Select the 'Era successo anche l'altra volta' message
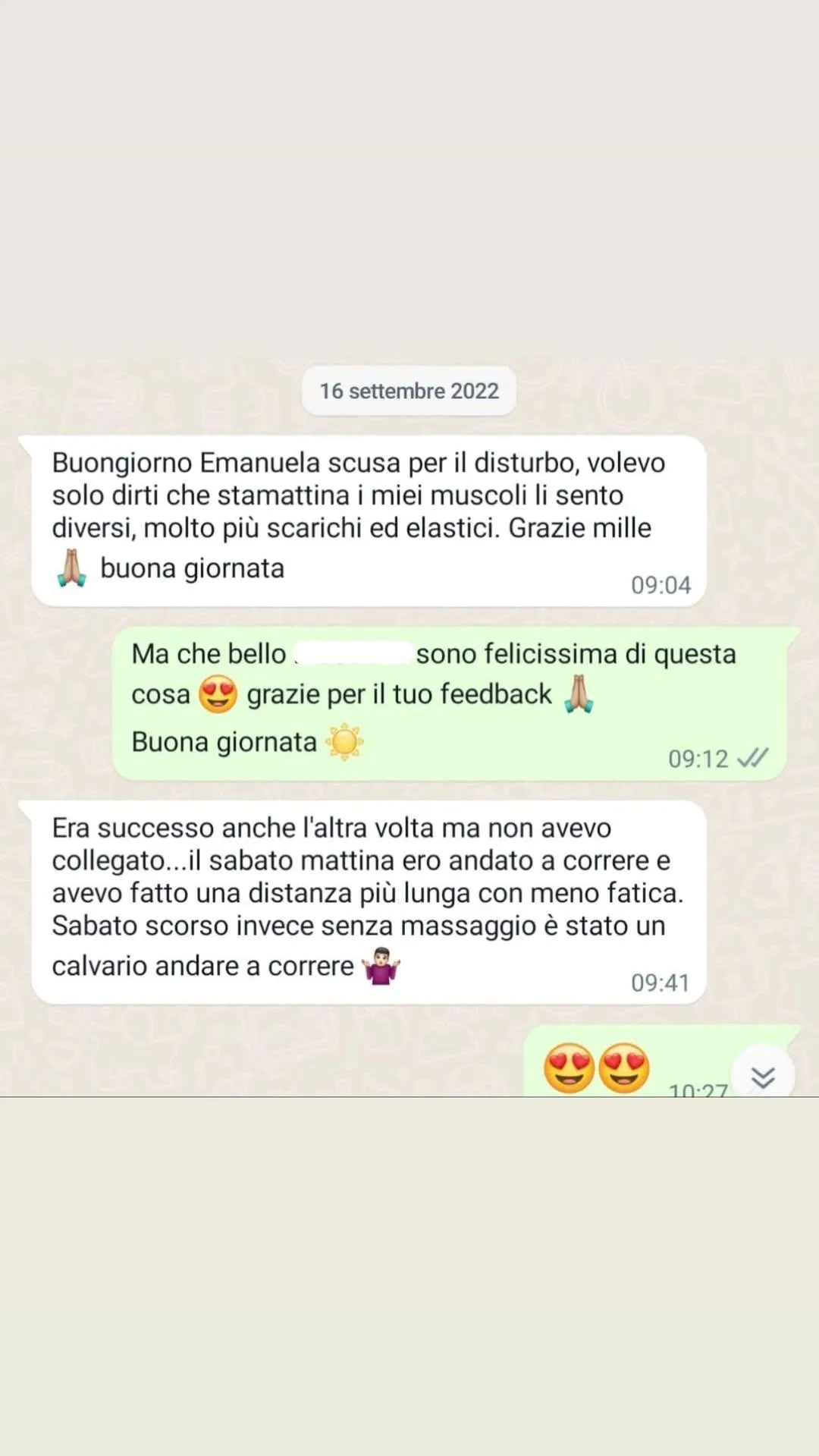Image resolution: width=819 pixels, height=1456 pixels. pyautogui.click(x=369, y=902)
